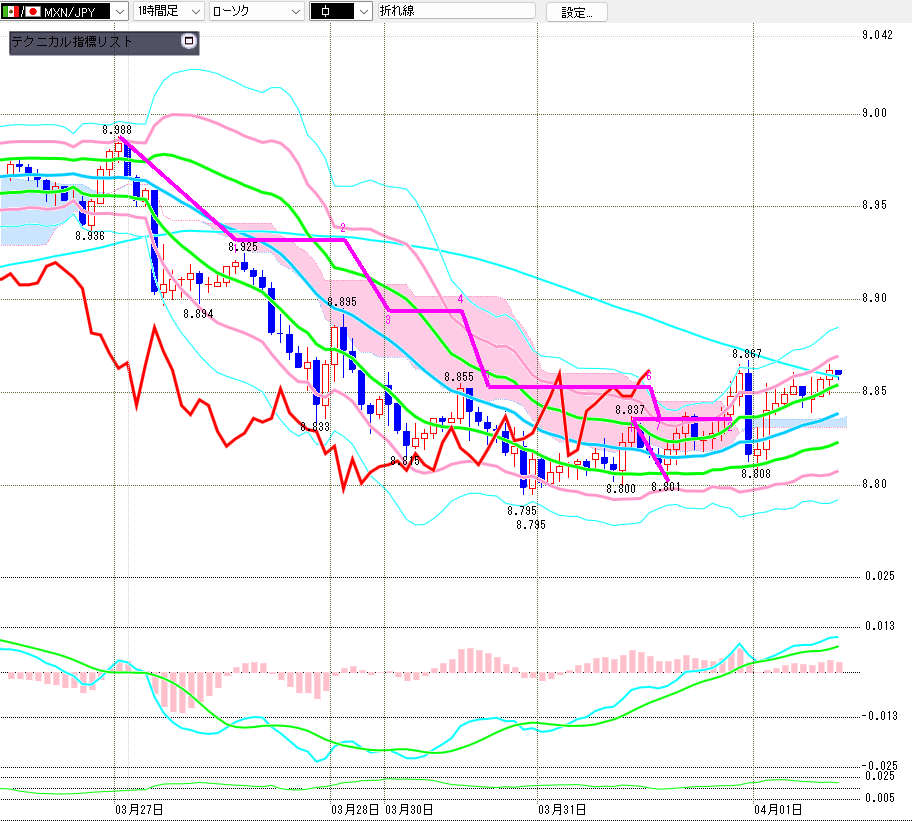The height and width of the screenshot is (821, 912).
Task: Click the 03月27日 date marker
Action: click(140, 808)
